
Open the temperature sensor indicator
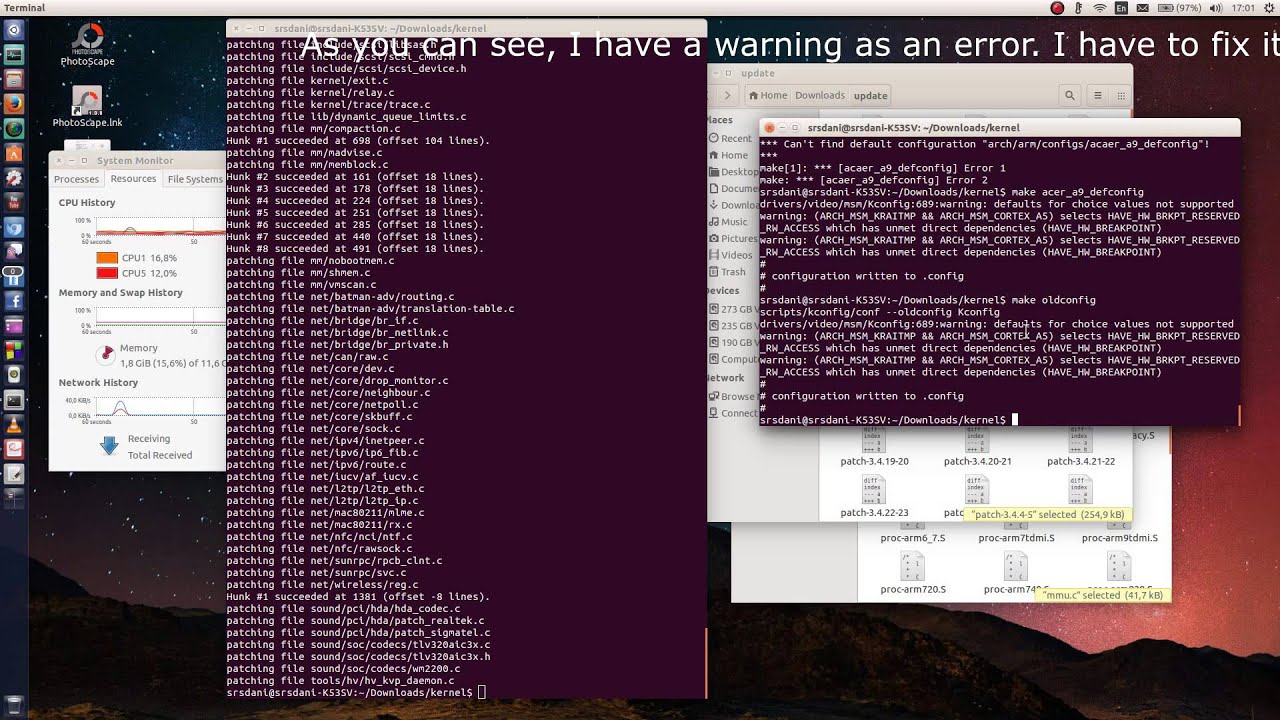point(1079,8)
